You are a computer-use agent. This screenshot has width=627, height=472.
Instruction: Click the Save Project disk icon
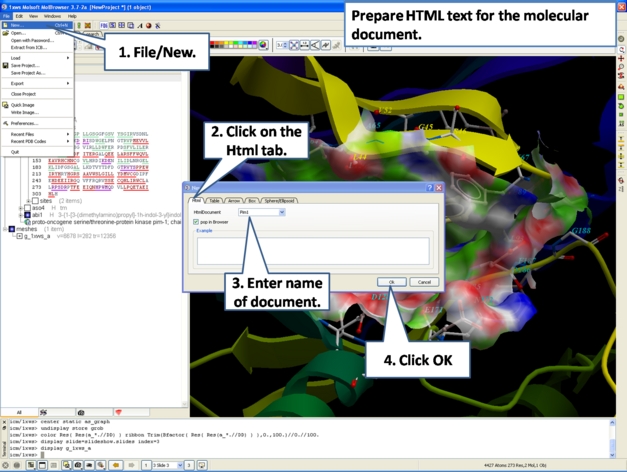[x=6, y=65]
